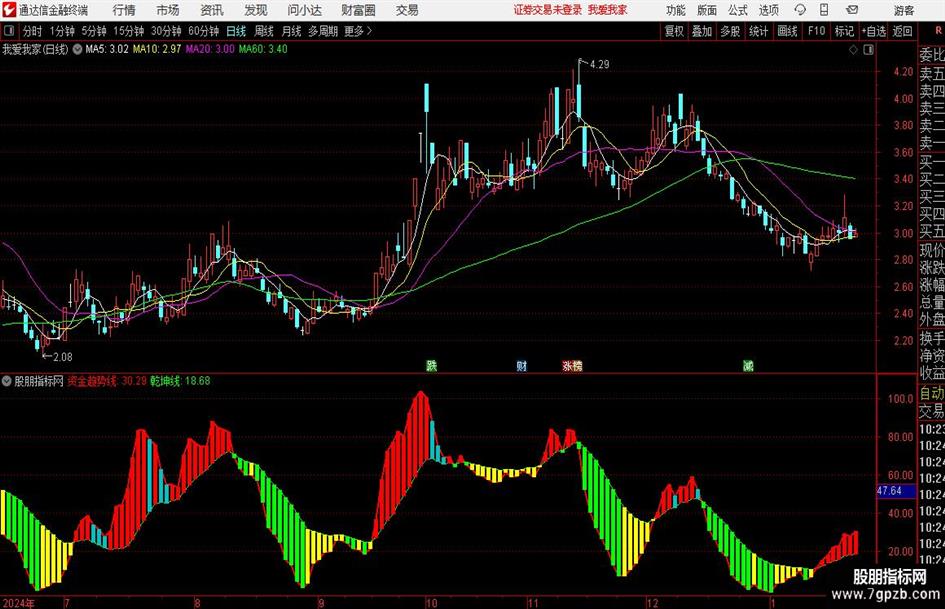Open the 公式 menu
The height and width of the screenshot is (609, 945).
coord(738,10)
